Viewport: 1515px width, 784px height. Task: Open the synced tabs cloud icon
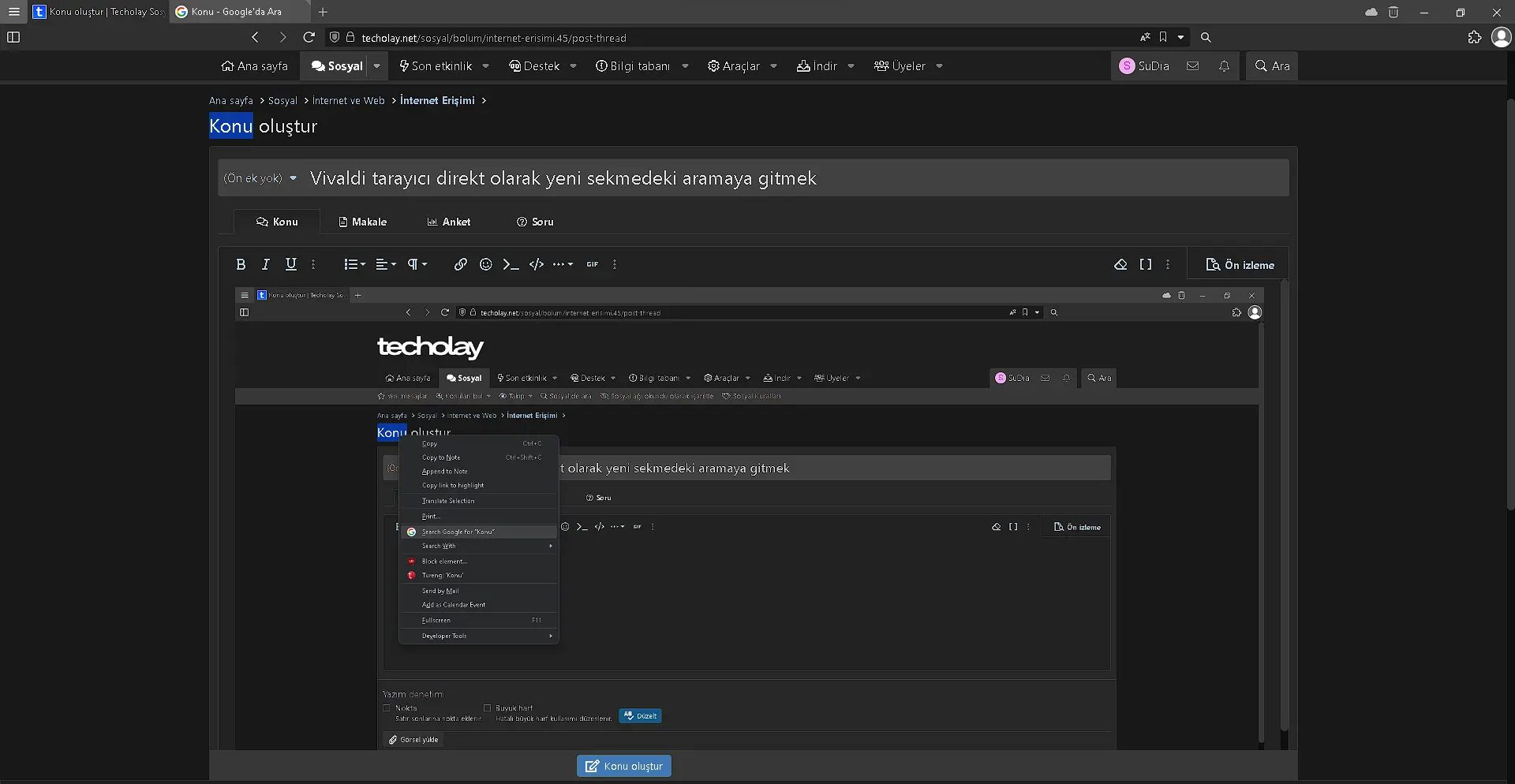click(1371, 12)
